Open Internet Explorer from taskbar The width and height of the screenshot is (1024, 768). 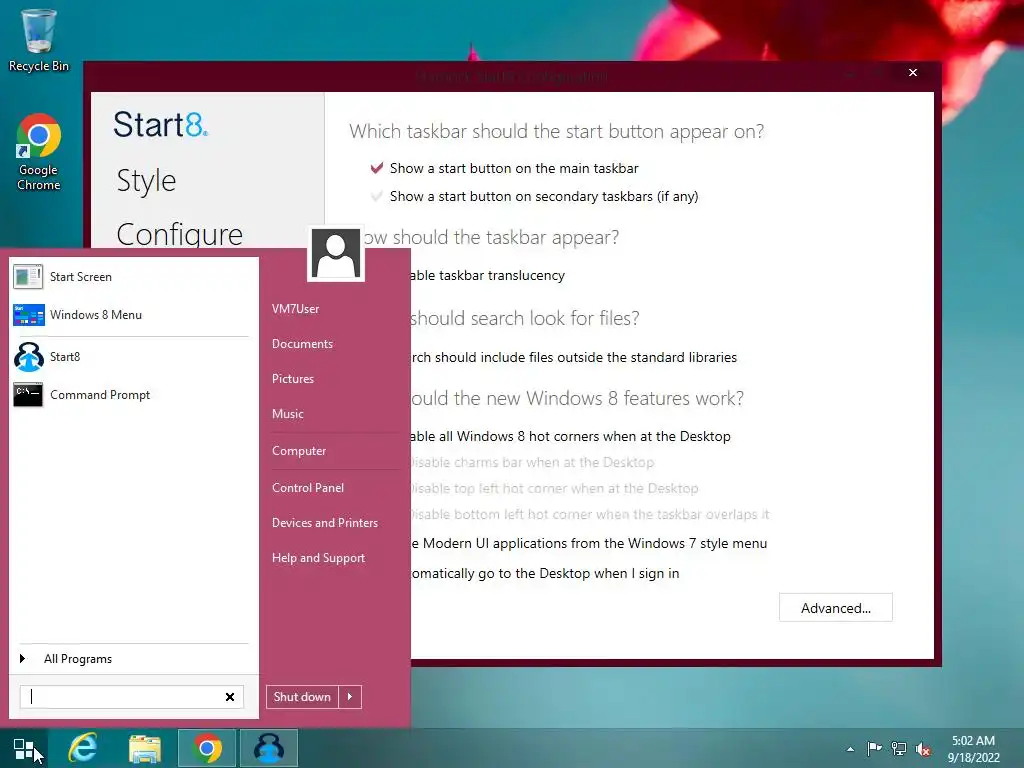pos(83,748)
